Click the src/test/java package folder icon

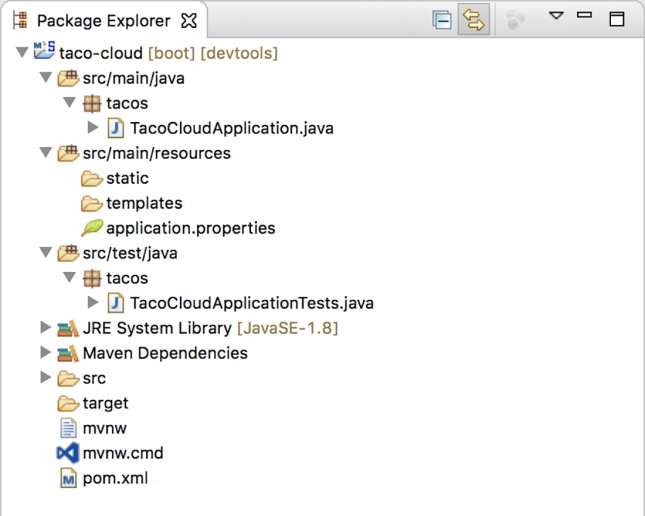coord(68,253)
